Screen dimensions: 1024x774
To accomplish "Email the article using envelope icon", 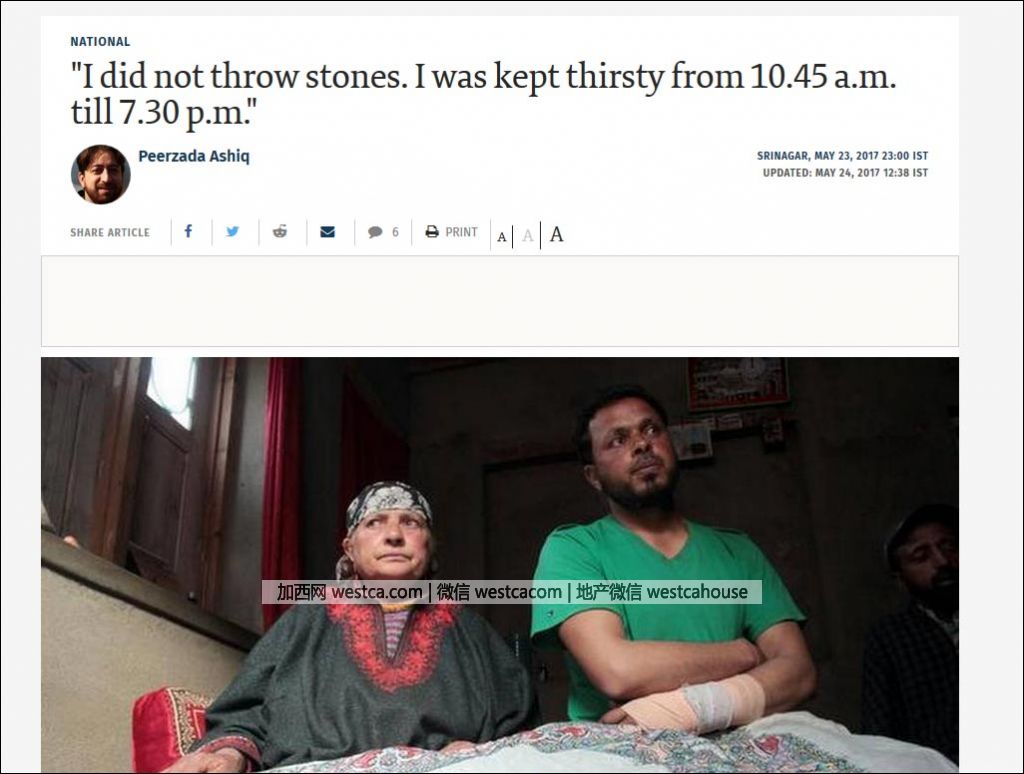I will tap(327, 232).
